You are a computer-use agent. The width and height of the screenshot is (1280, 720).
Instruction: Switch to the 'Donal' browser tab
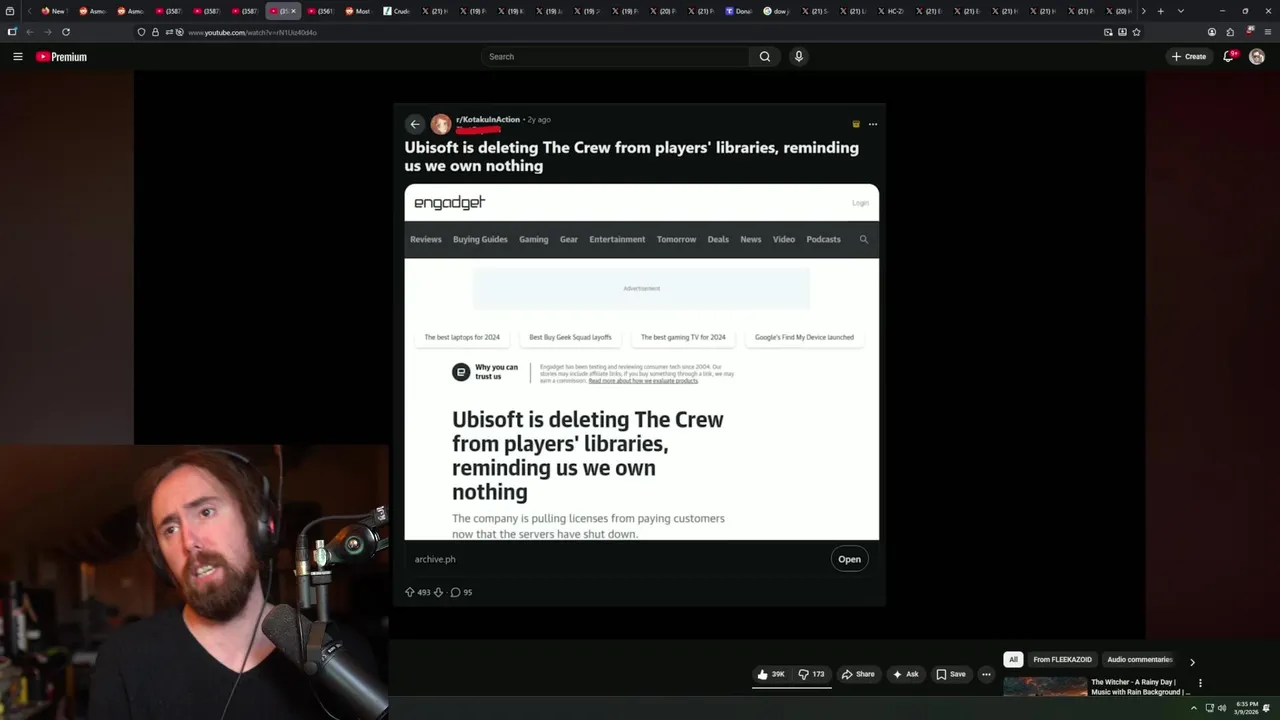point(739,11)
